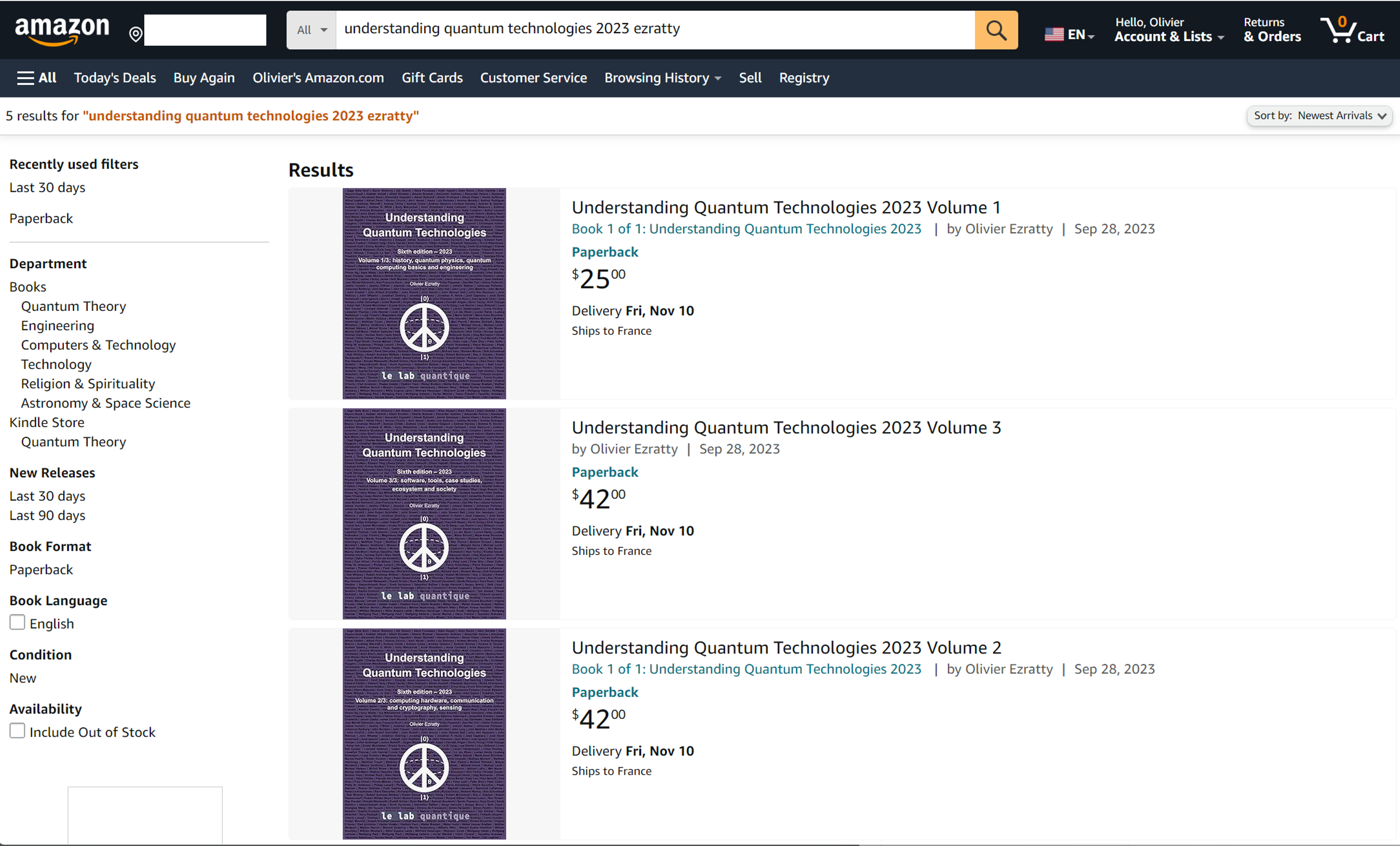Open Buy Again page
The height and width of the screenshot is (846, 1400).
click(x=204, y=78)
